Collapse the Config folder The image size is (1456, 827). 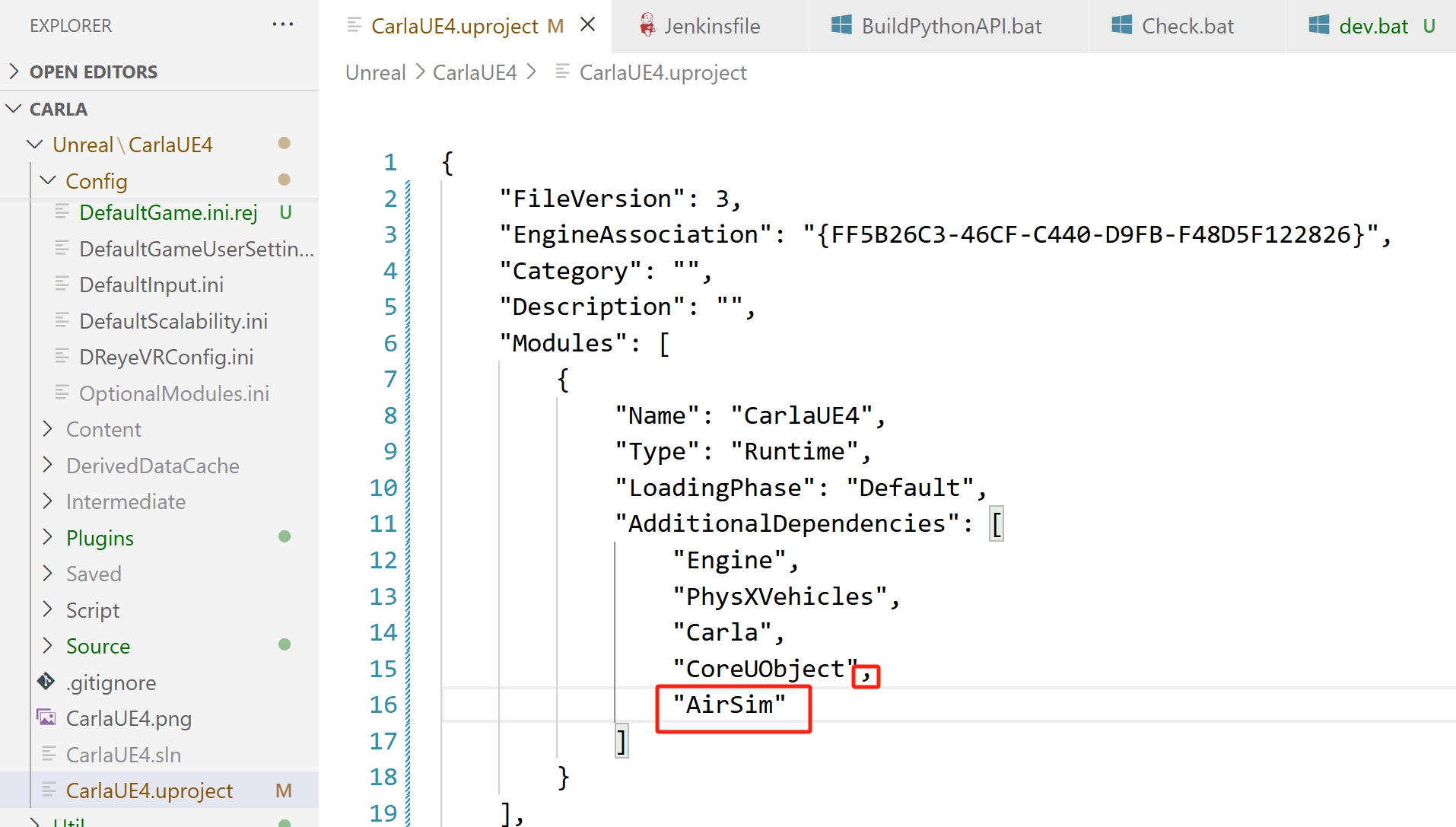48,181
